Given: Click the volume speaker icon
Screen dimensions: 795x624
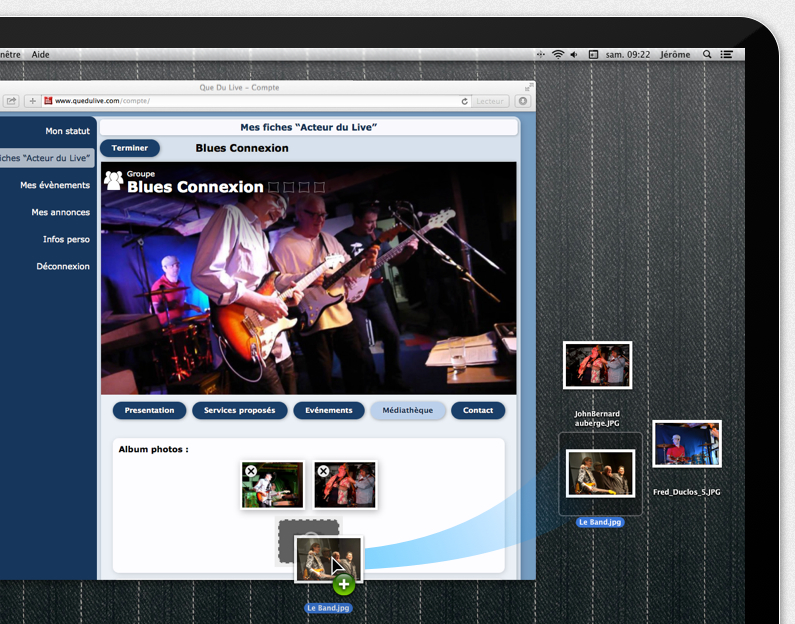Looking at the screenshot, I should [x=574, y=54].
